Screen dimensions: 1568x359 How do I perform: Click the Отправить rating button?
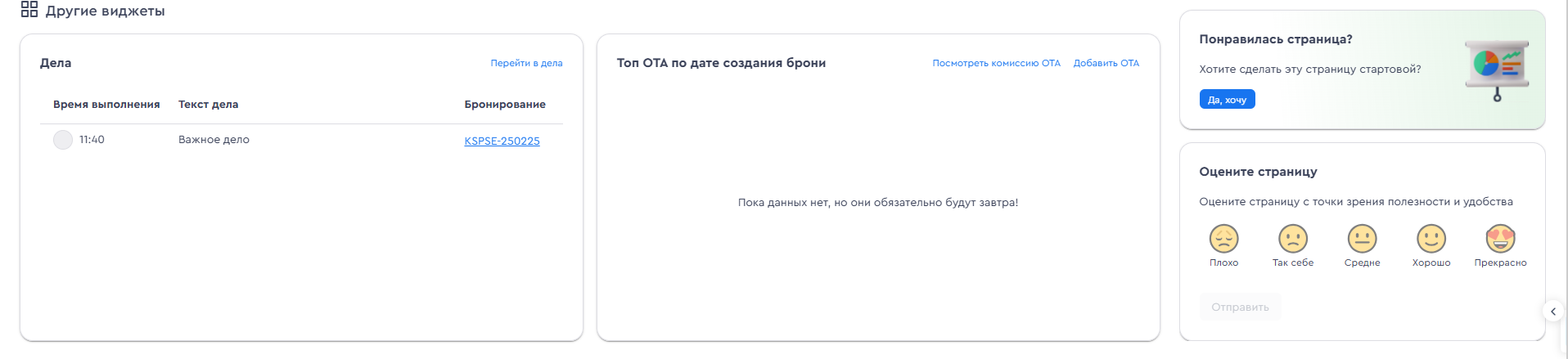[x=1240, y=307]
